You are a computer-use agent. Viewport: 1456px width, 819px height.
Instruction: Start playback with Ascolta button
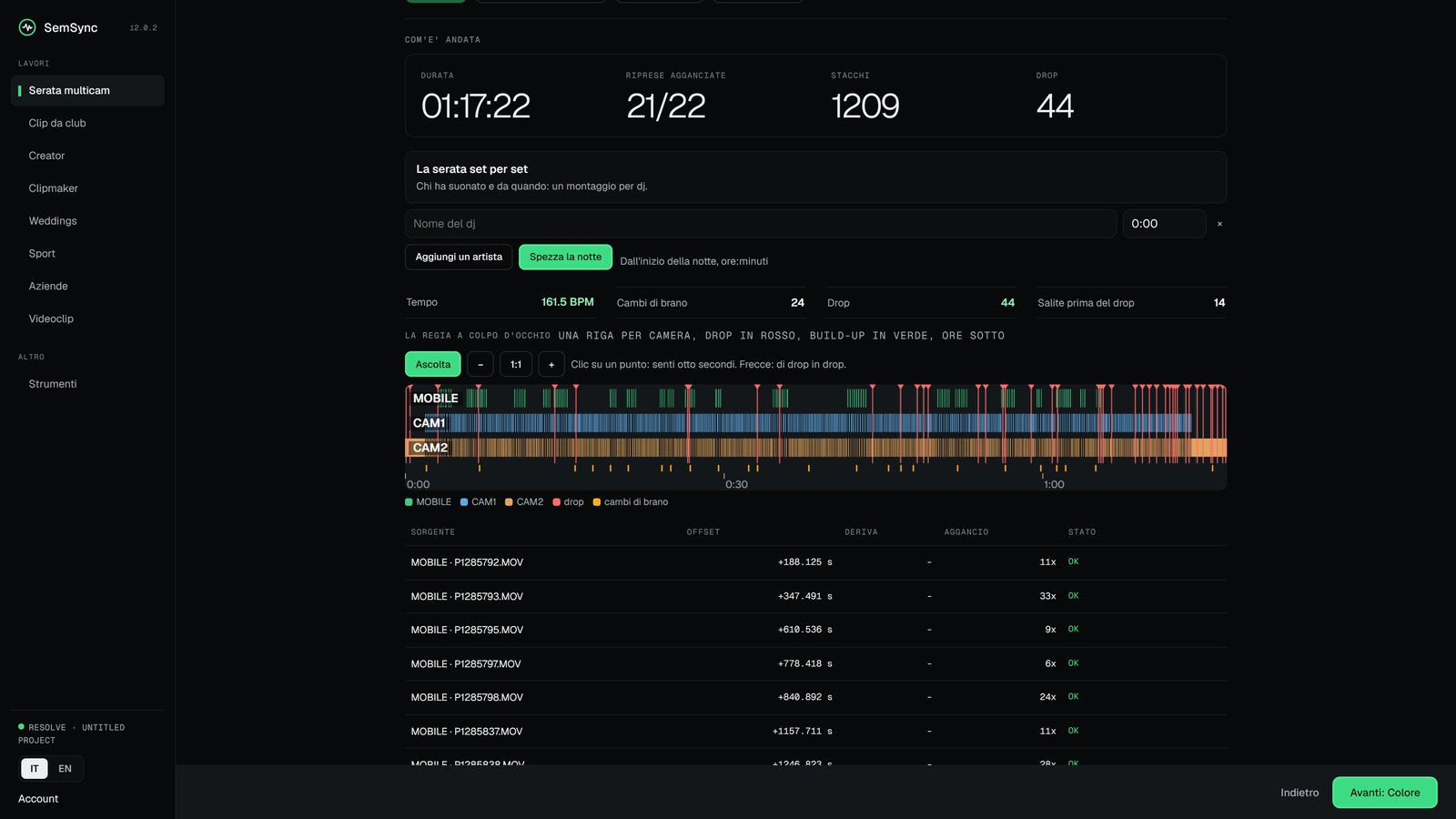[433, 365]
